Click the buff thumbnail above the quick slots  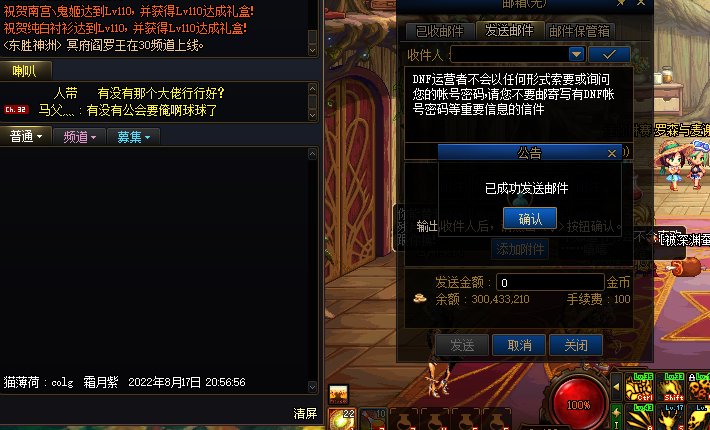coord(338,394)
